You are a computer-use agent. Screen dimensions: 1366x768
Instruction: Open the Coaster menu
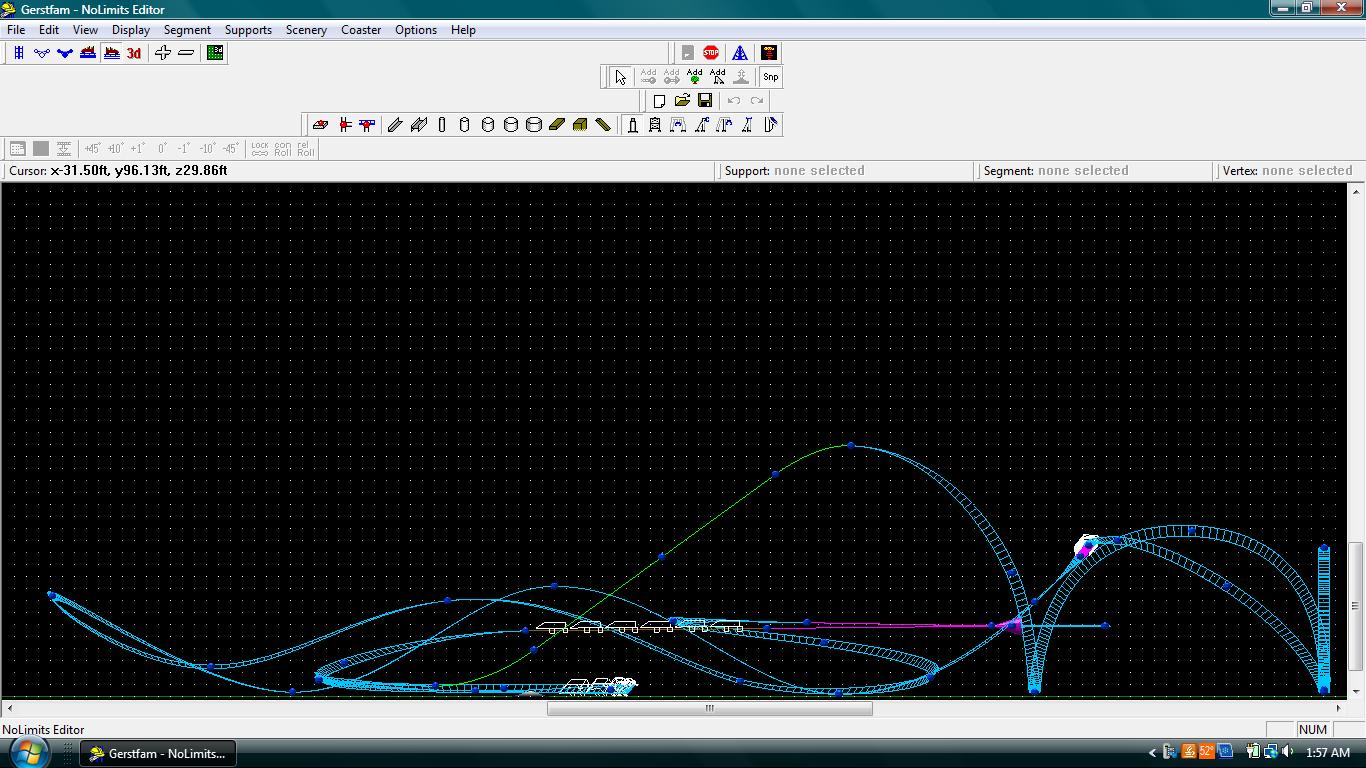(361, 30)
